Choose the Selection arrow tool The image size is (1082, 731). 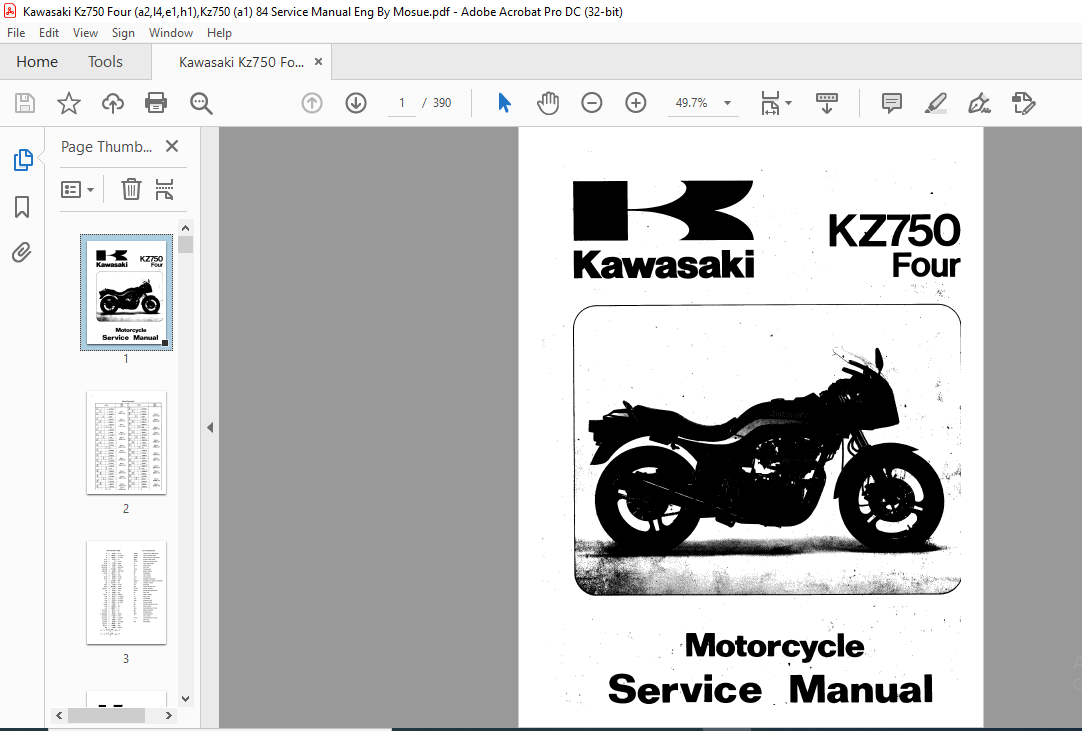point(504,104)
